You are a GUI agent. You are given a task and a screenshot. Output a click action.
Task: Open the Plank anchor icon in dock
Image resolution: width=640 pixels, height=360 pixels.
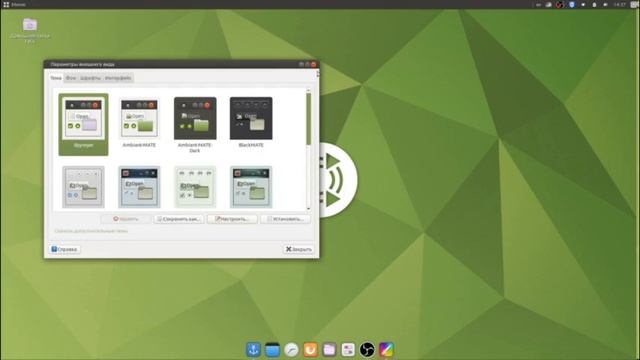(x=253, y=350)
